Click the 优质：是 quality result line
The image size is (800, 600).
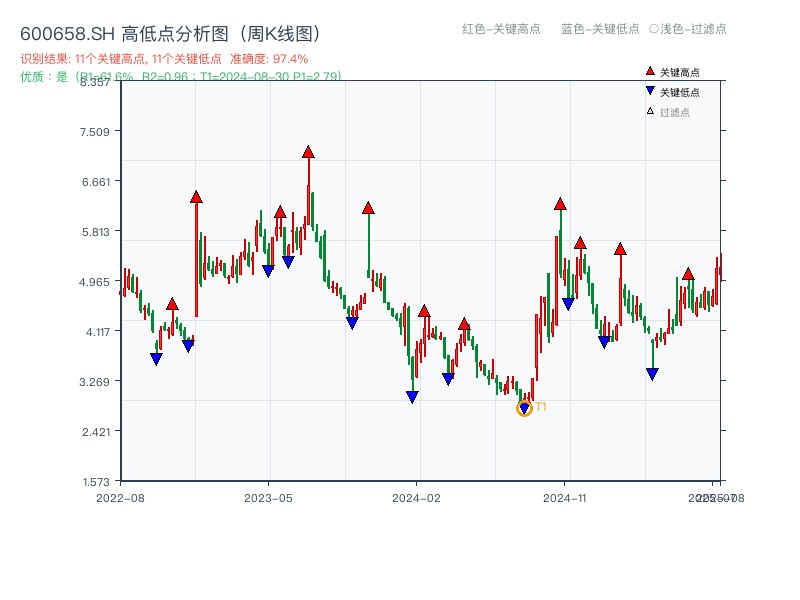[40, 77]
